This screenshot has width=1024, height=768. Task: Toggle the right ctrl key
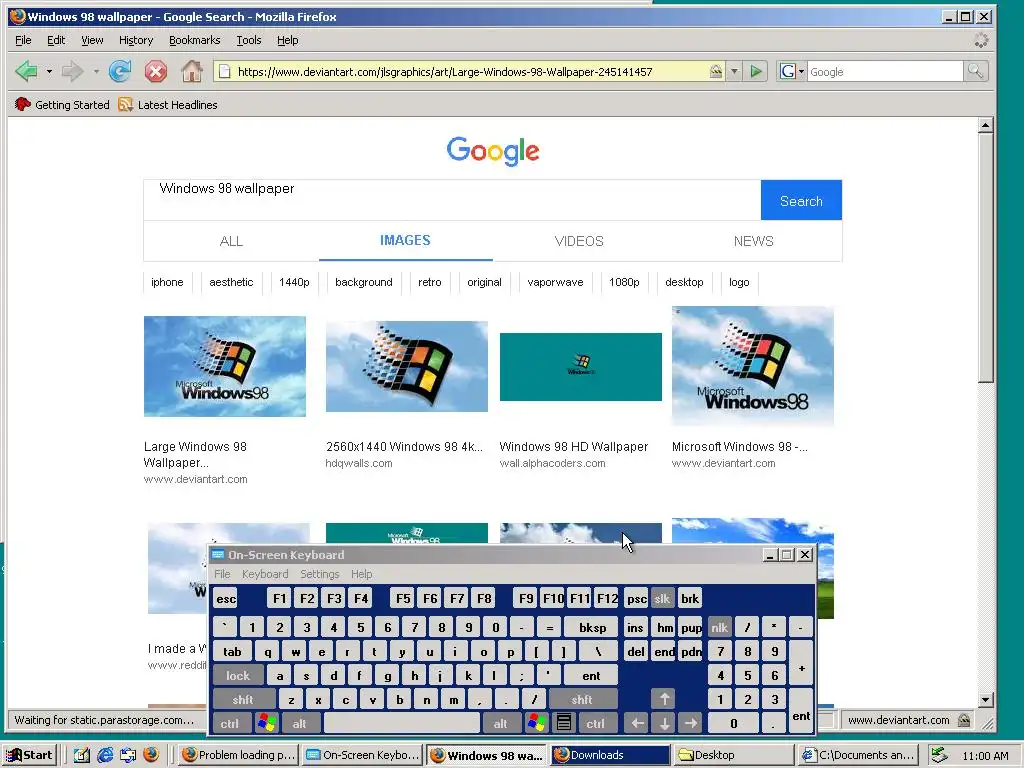(595, 723)
